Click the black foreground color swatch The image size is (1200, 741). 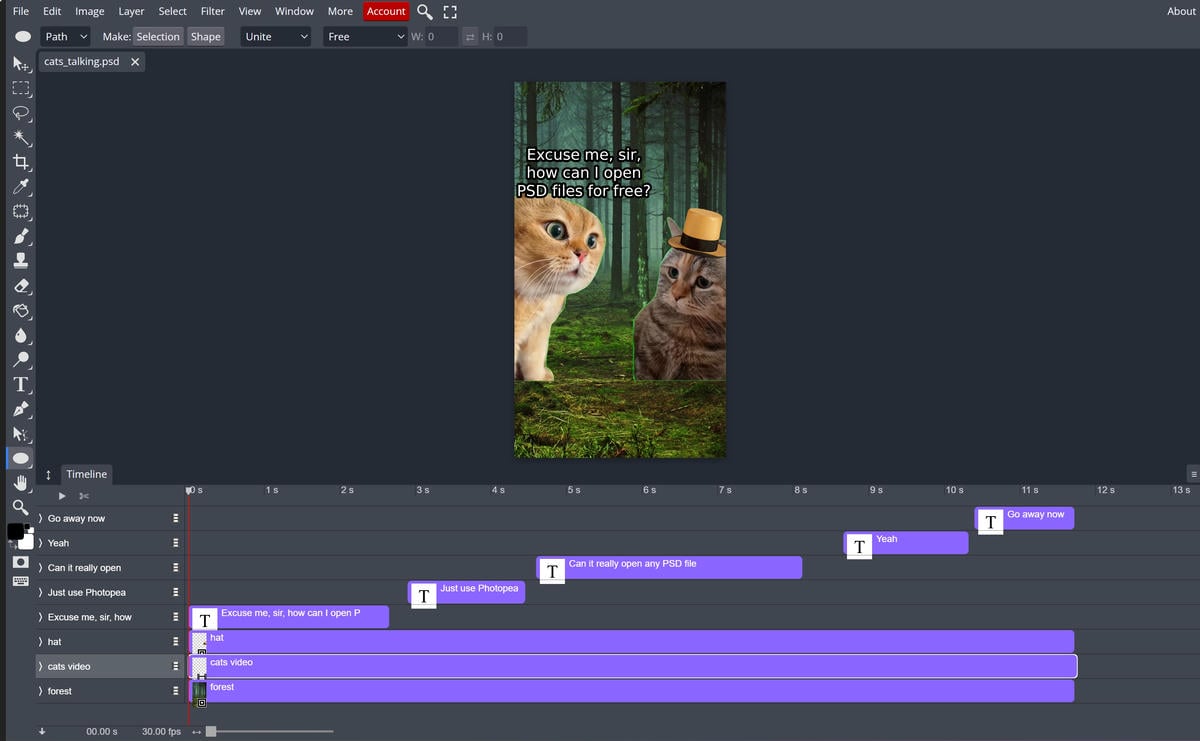[x=14, y=531]
